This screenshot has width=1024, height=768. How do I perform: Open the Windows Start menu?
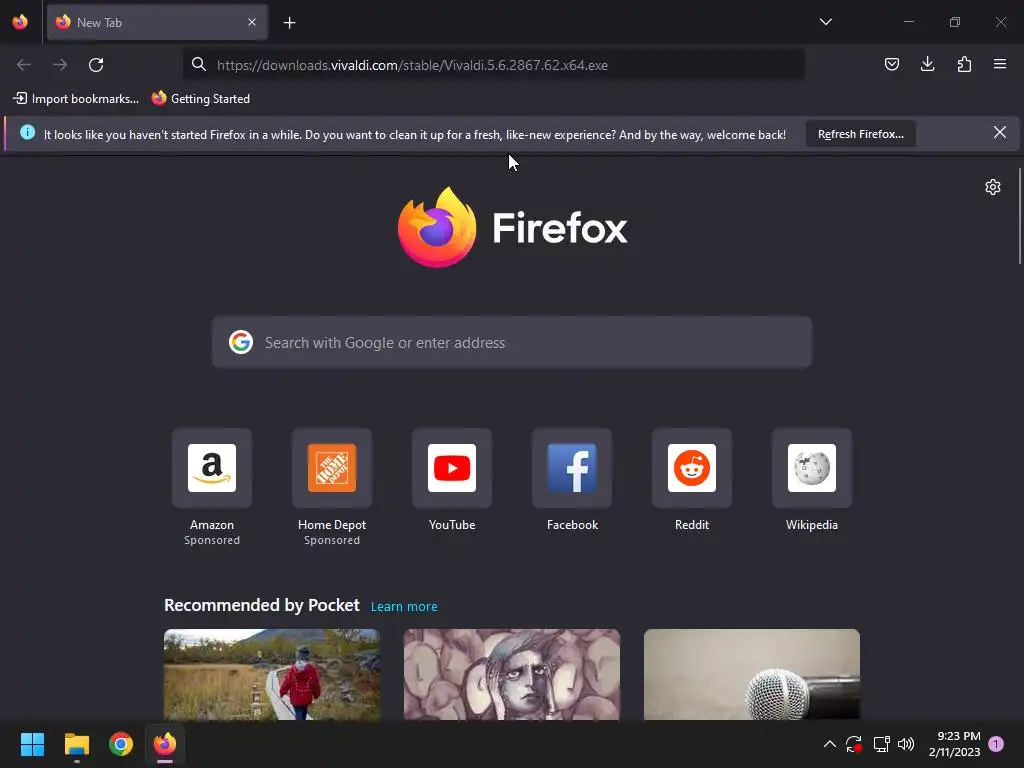point(32,744)
